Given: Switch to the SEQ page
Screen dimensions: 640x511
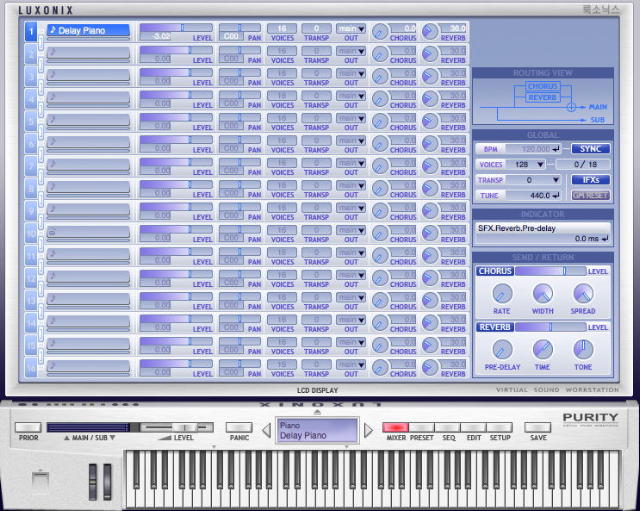Looking at the screenshot, I should pyautogui.click(x=447, y=427).
